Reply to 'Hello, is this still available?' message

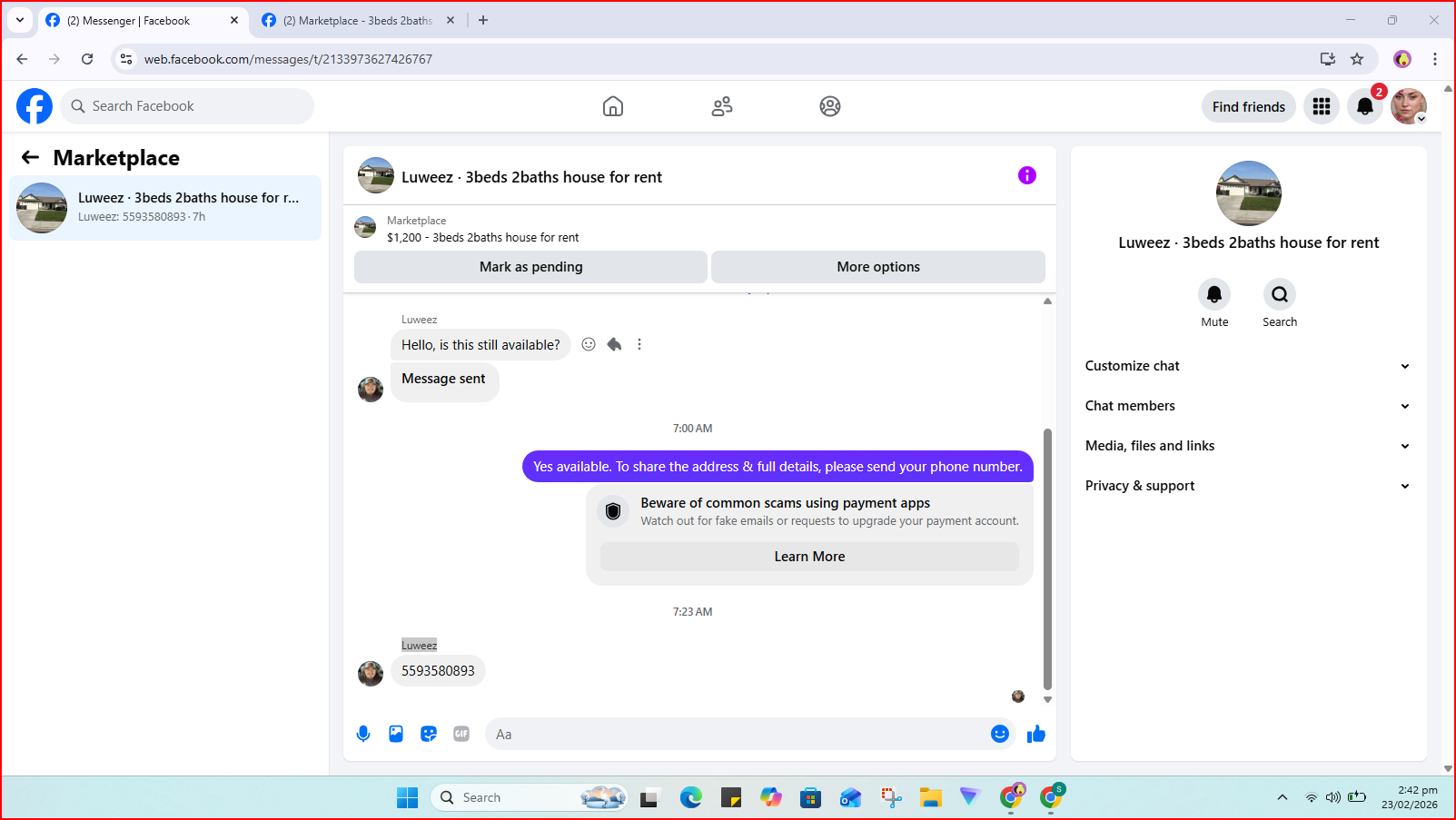(x=614, y=344)
